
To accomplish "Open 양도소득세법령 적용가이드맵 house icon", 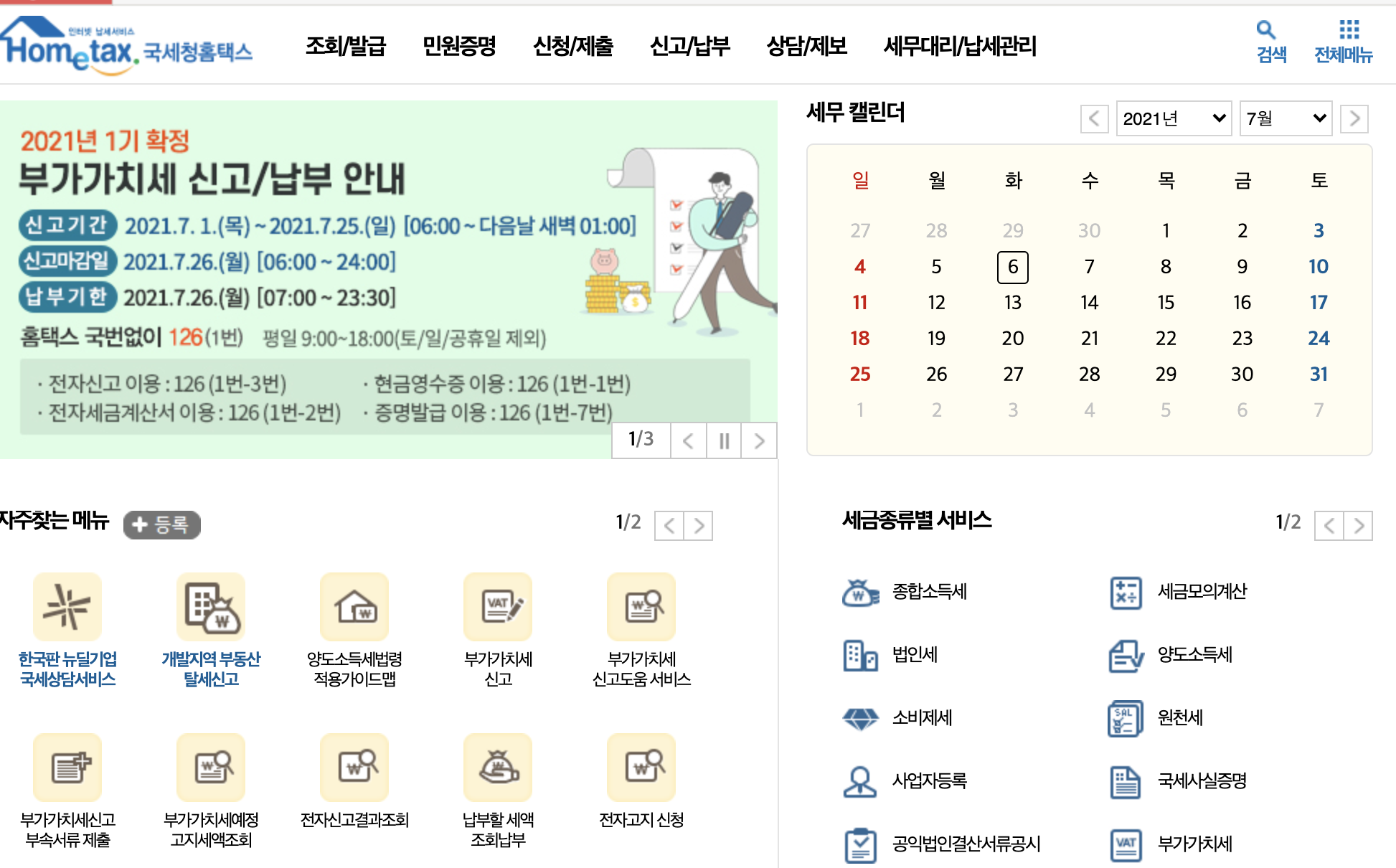I will coord(354,607).
